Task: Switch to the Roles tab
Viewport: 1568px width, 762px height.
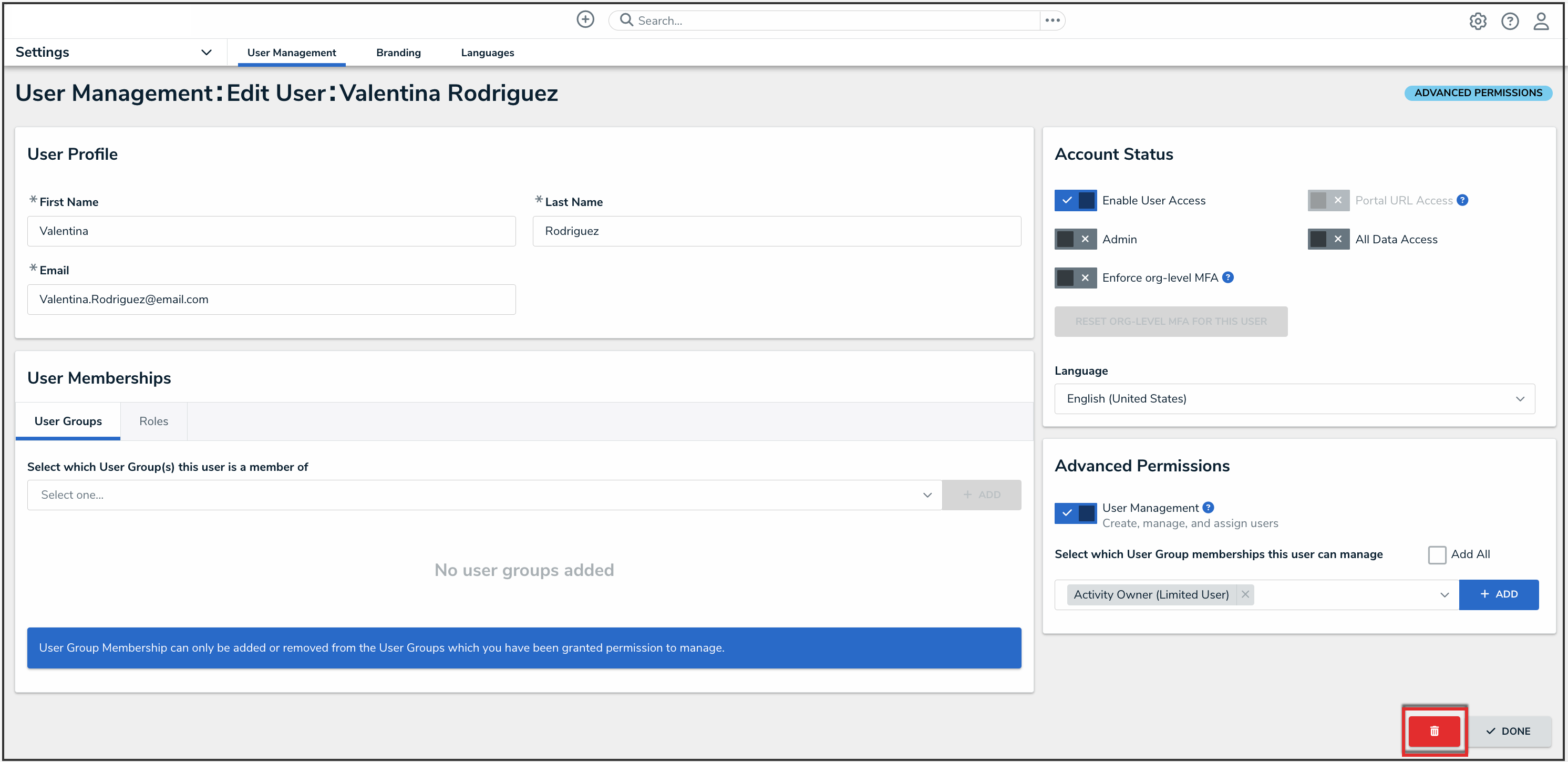Action: [153, 421]
